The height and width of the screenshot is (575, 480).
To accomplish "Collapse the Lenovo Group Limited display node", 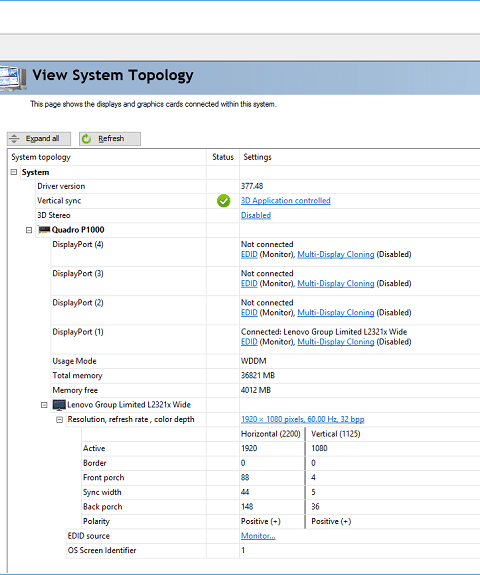I will tap(44, 405).
